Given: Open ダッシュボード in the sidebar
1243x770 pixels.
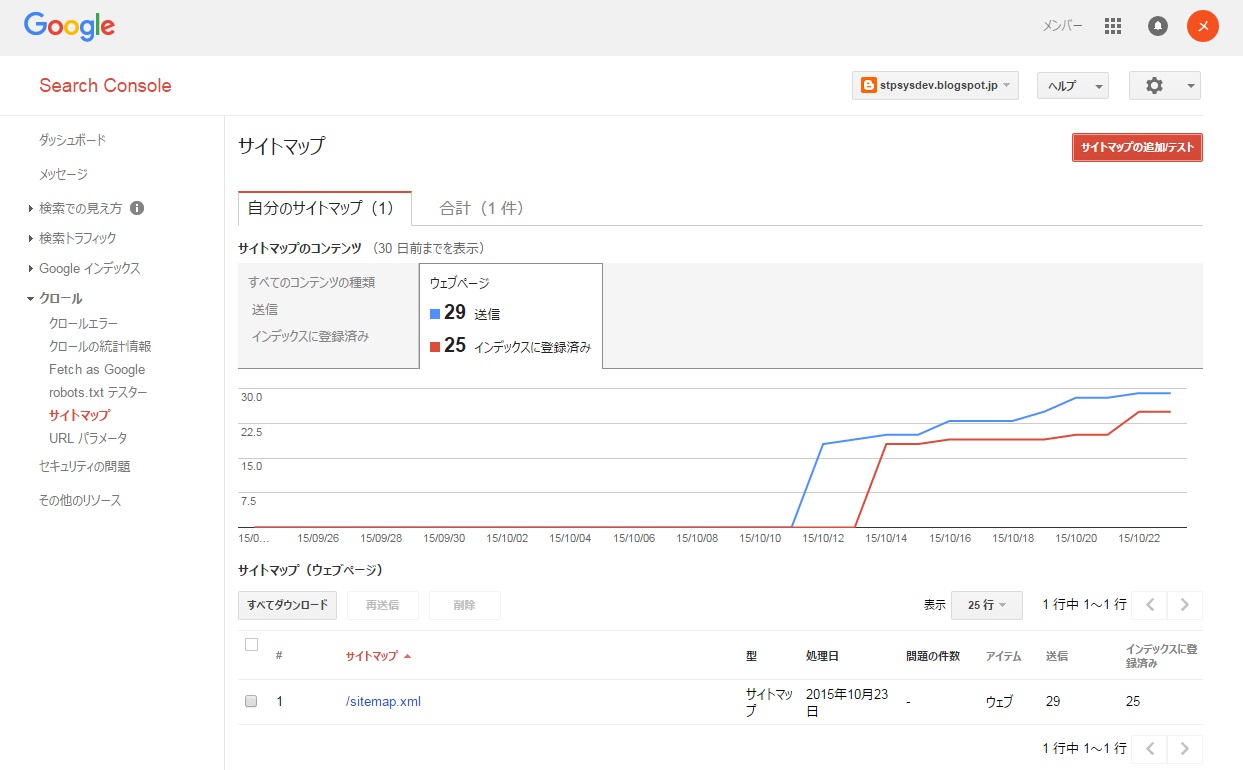Looking at the screenshot, I should (72, 140).
